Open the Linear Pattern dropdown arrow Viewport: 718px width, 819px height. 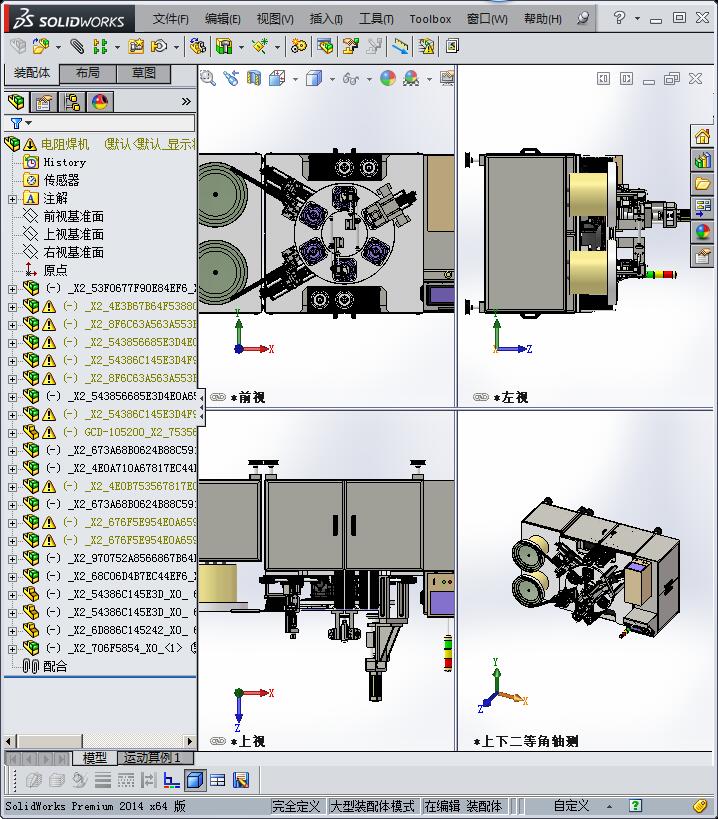pos(117,48)
